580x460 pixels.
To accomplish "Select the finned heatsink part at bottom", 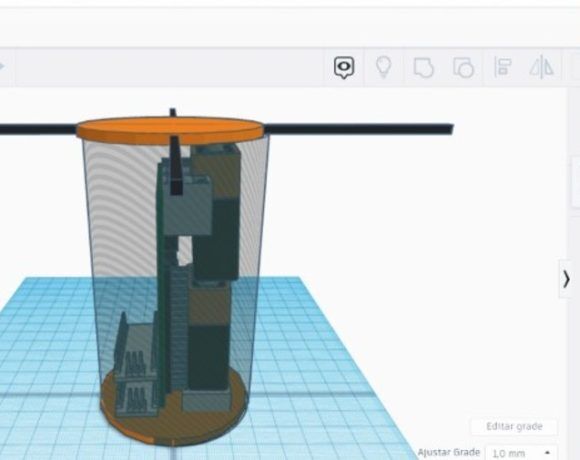I will tap(134, 370).
